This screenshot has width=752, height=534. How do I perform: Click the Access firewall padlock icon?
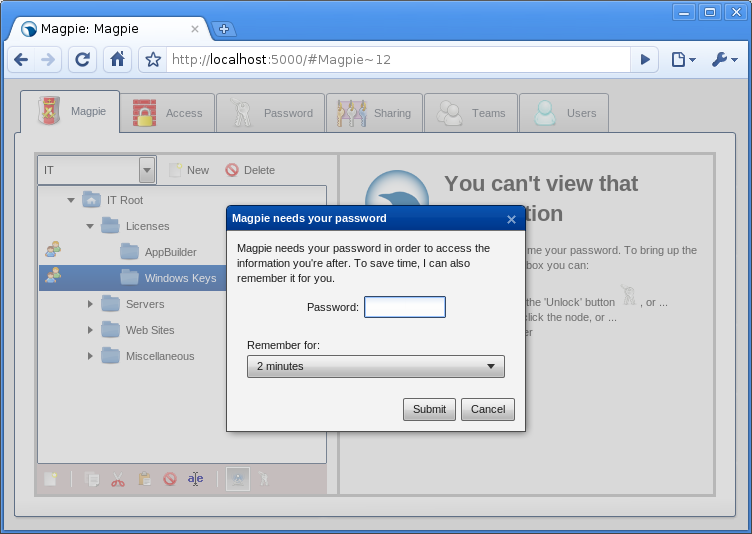144,113
